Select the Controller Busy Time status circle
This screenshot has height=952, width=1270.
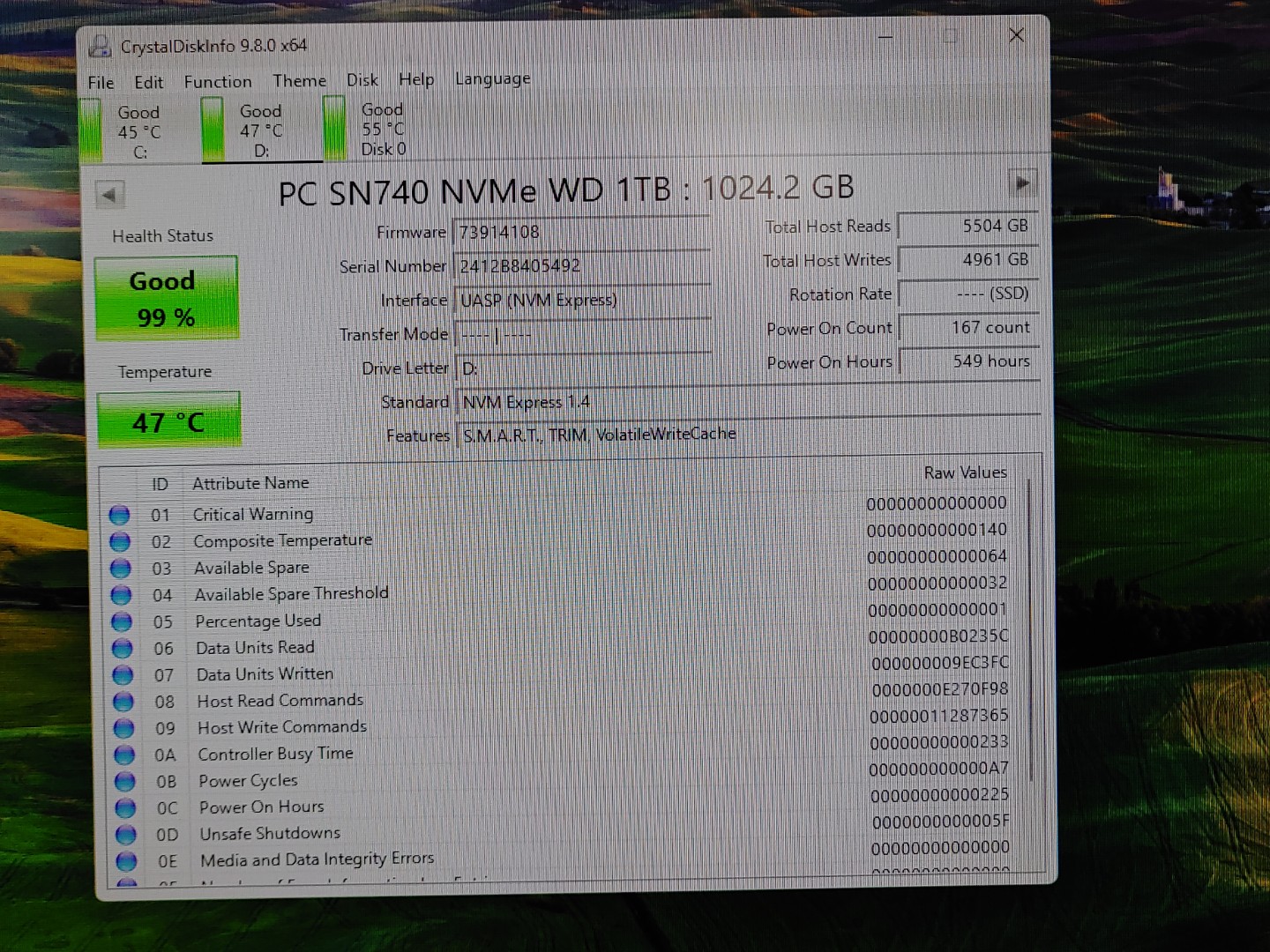coord(125,755)
